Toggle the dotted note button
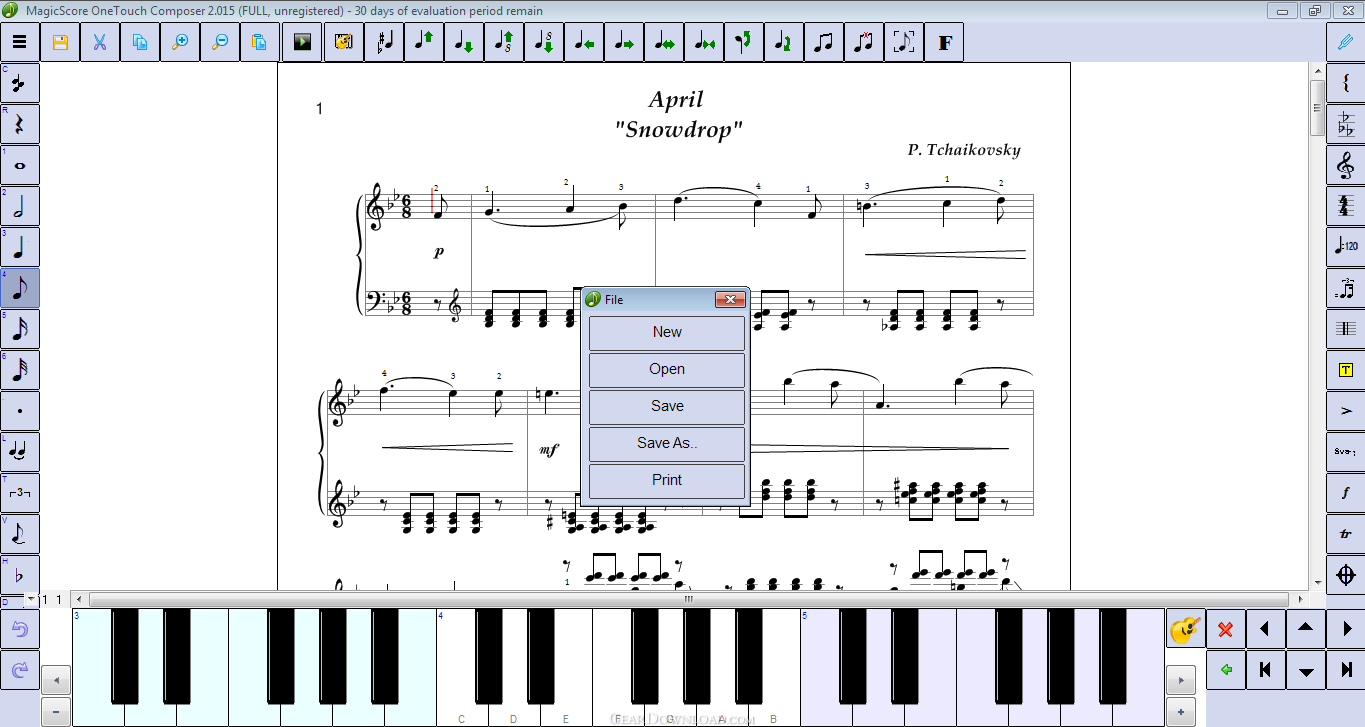1365x727 pixels. point(20,411)
